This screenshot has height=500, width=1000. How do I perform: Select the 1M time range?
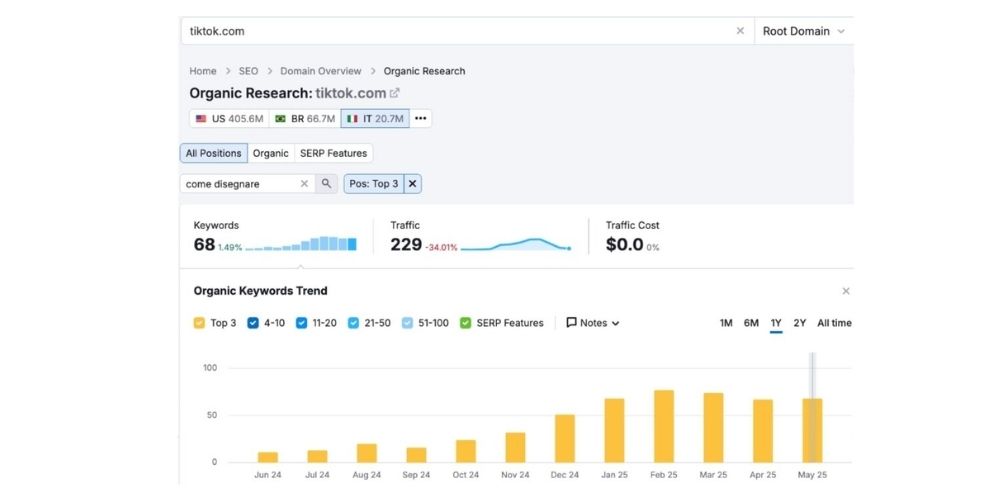(x=726, y=323)
